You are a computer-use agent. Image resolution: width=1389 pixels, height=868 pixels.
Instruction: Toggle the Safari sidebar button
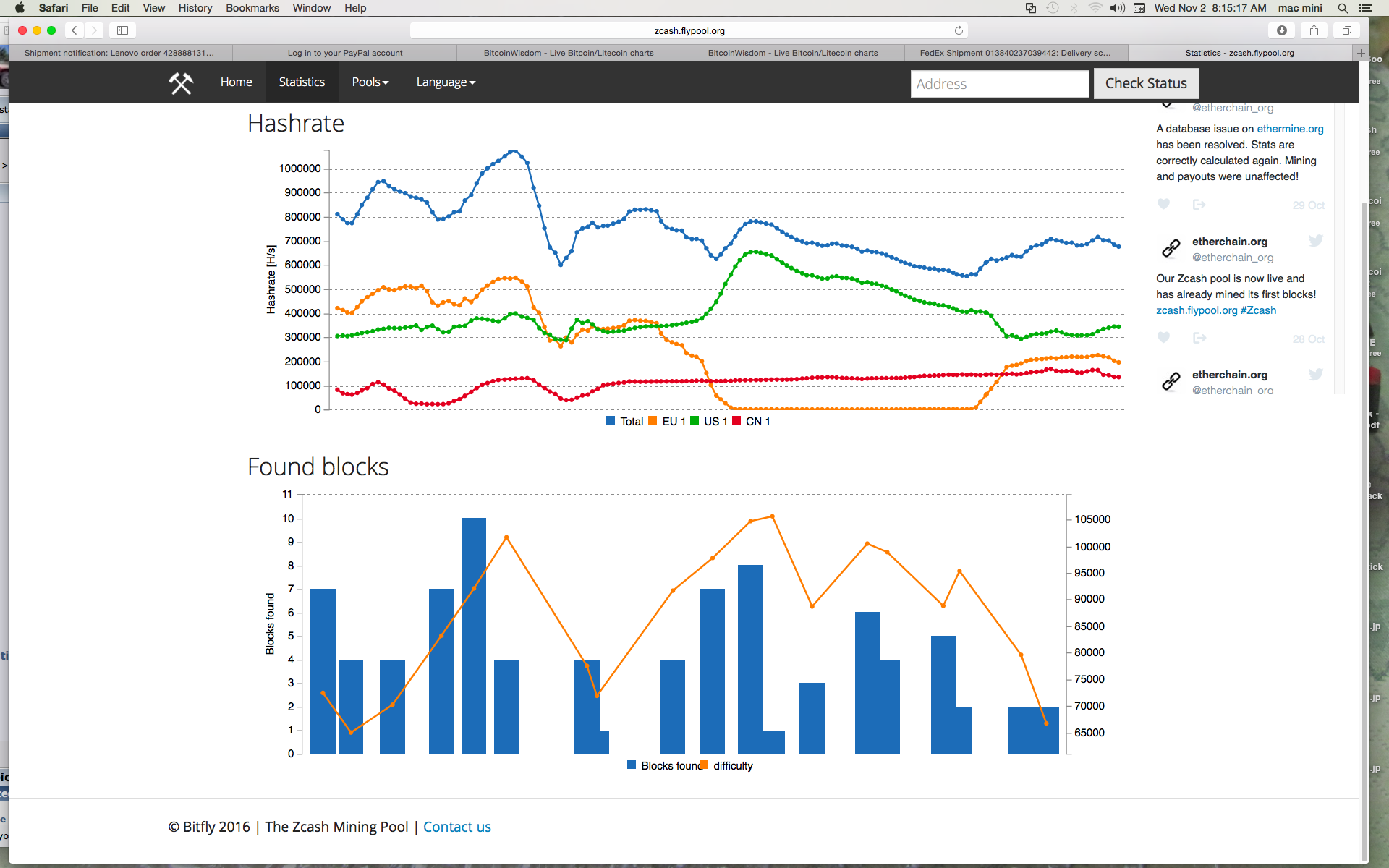click(123, 30)
